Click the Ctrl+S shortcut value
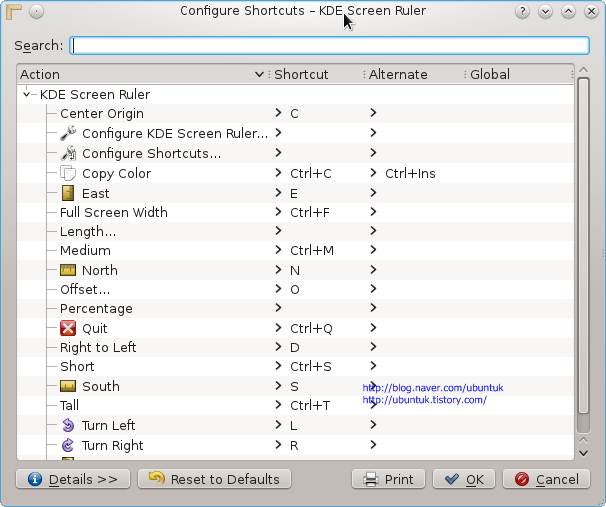Screen dimensions: 606x507 click(311, 366)
